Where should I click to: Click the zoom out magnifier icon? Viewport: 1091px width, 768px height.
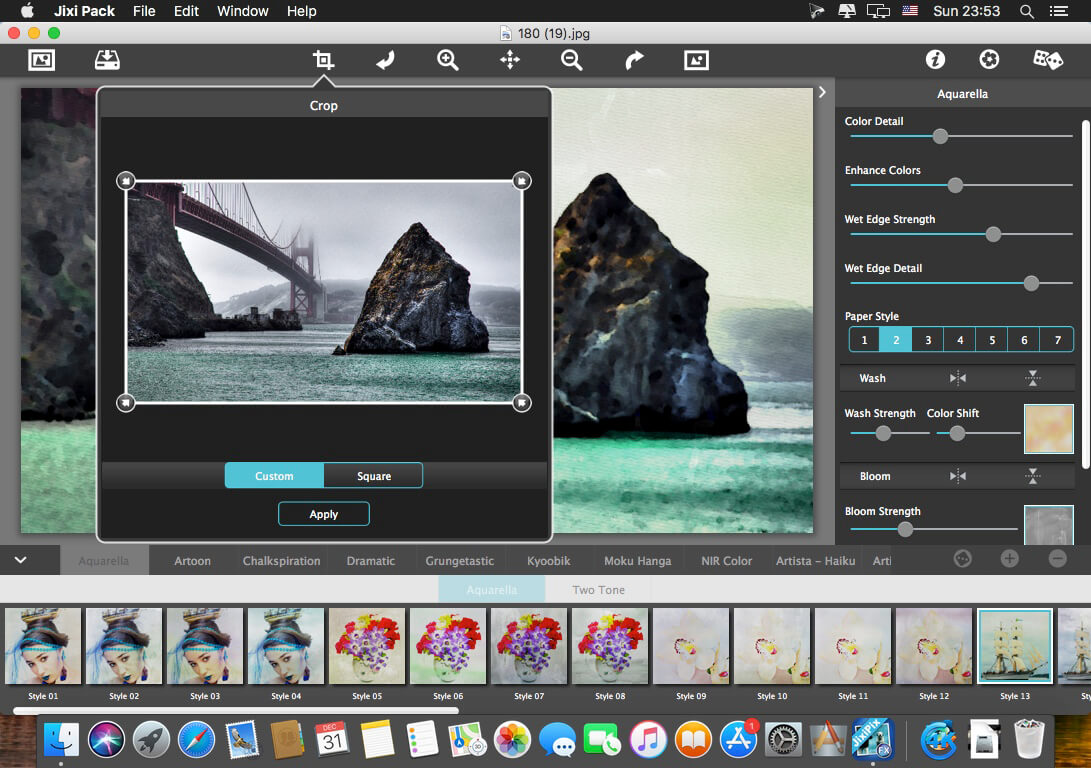click(571, 60)
